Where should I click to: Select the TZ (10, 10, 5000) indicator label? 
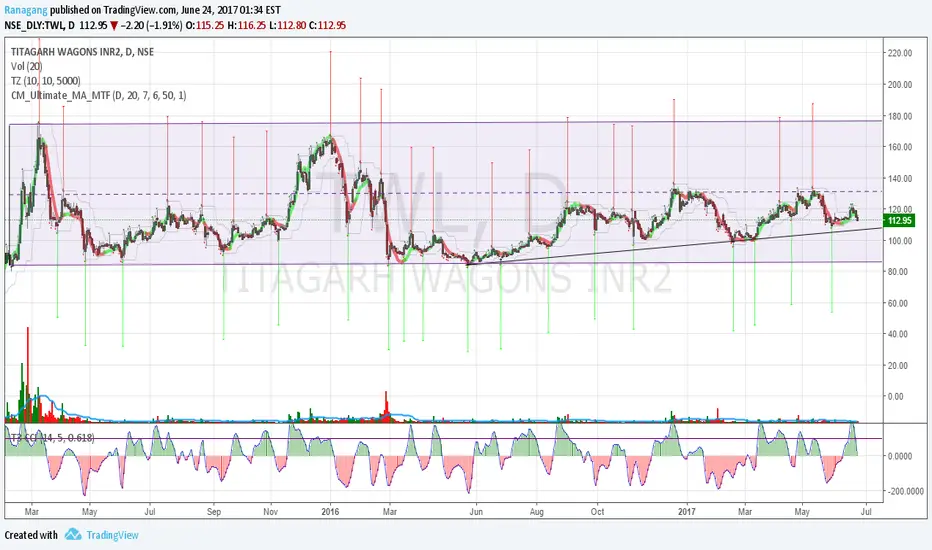(45, 81)
